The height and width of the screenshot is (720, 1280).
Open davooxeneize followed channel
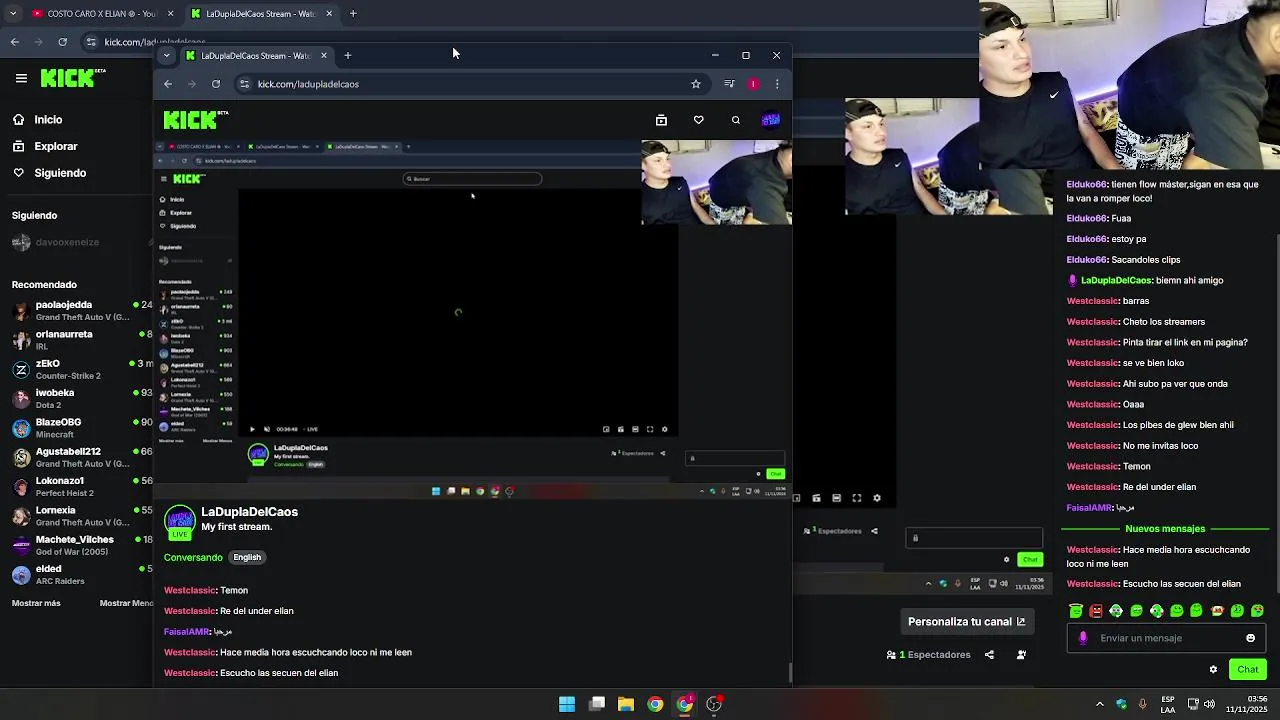point(81,242)
